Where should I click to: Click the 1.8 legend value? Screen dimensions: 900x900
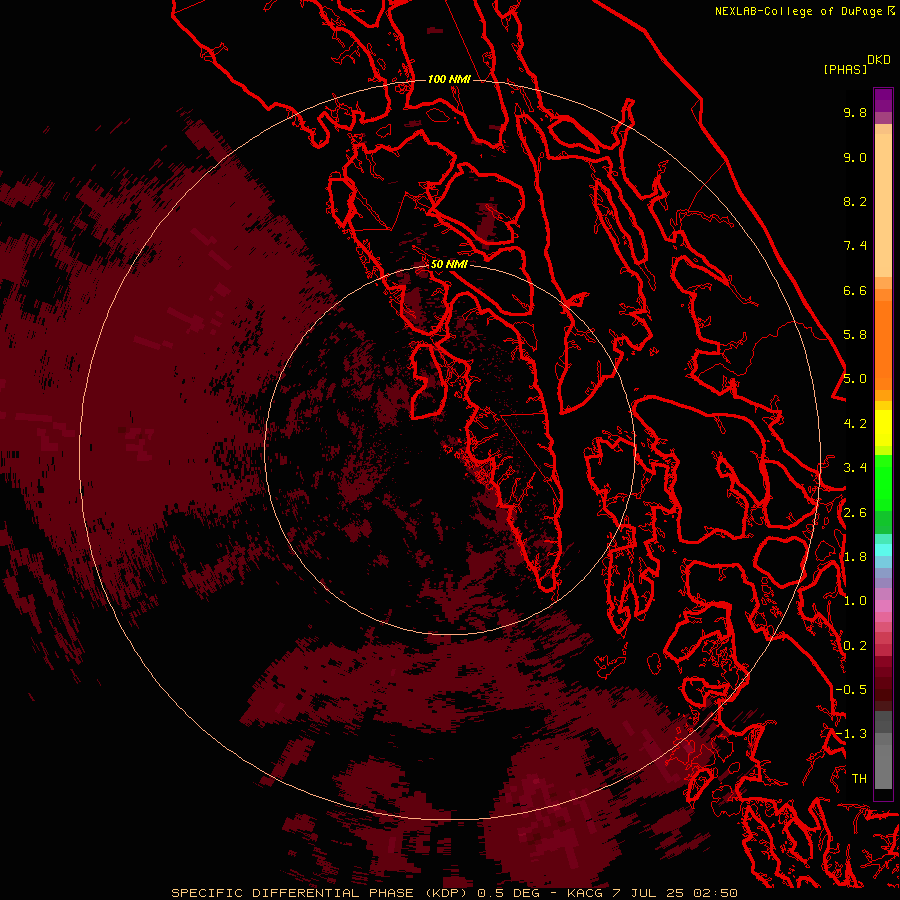tap(855, 557)
